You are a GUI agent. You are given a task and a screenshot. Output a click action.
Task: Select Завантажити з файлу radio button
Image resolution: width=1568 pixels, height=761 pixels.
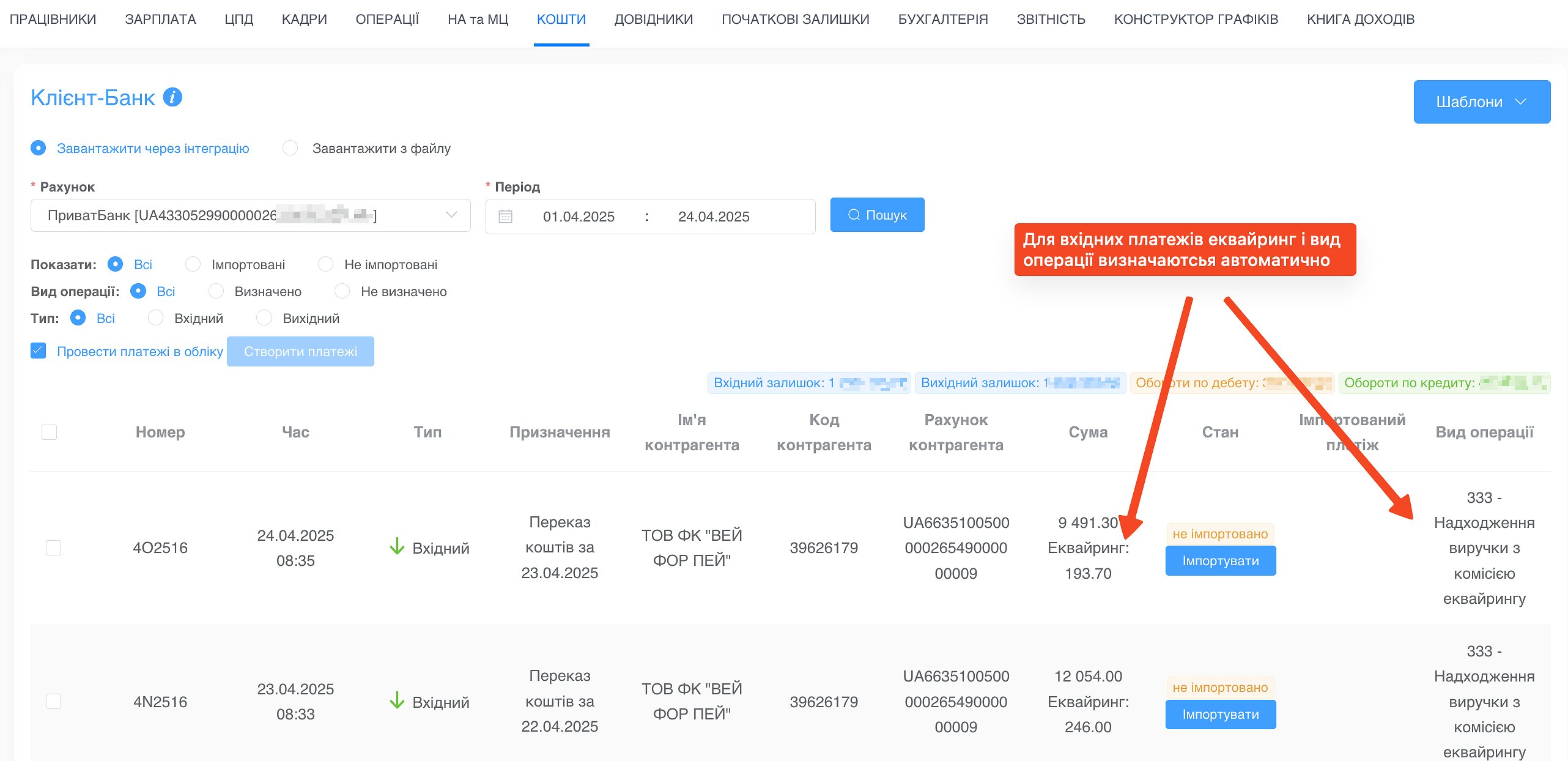290,148
